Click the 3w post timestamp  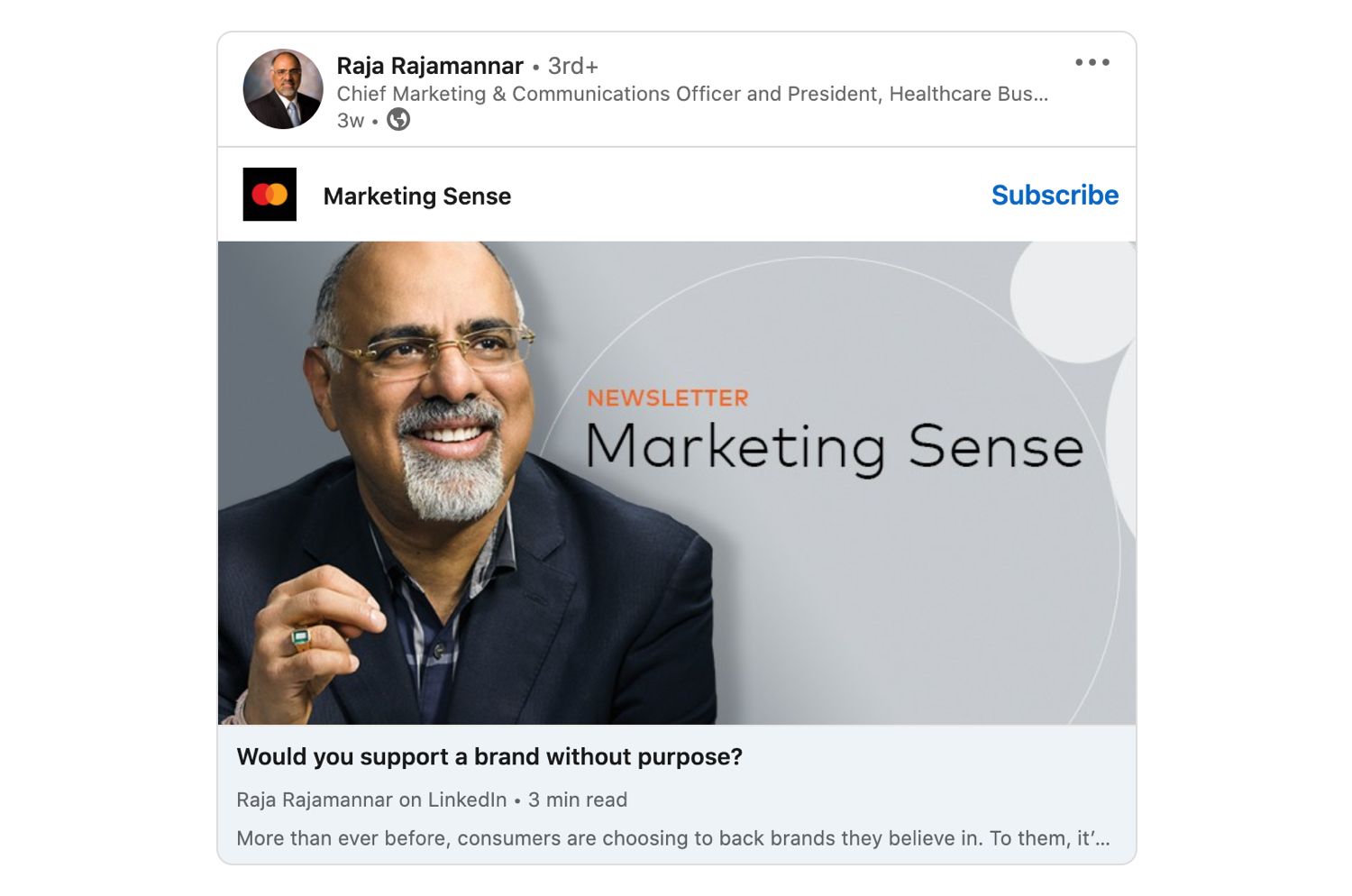pyautogui.click(x=351, y=121)
